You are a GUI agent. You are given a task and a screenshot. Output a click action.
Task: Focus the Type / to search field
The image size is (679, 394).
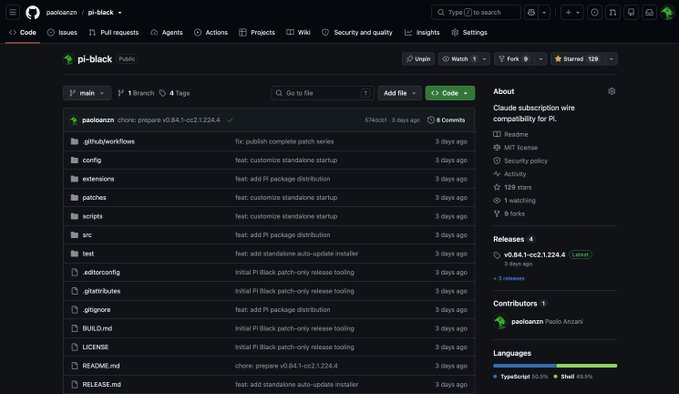coord(475,13)
